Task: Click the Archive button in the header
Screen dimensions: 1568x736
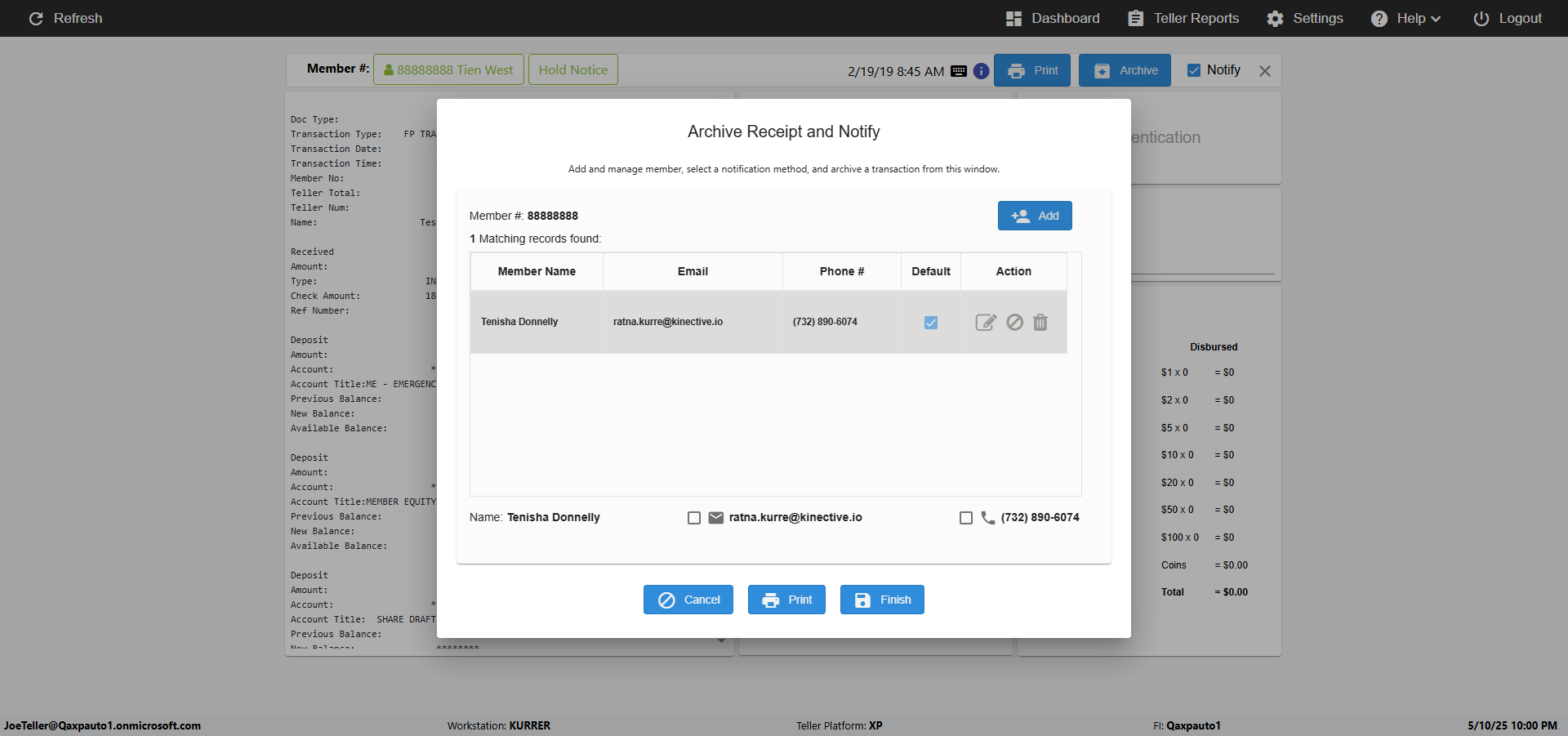Action: coord(1125,70)
